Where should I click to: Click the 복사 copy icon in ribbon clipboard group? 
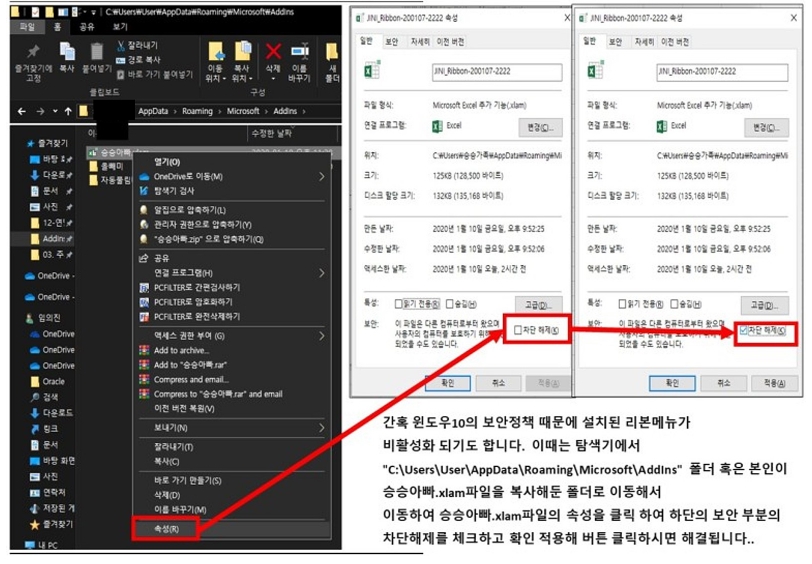pyautogui.click(x=67, y=51)
